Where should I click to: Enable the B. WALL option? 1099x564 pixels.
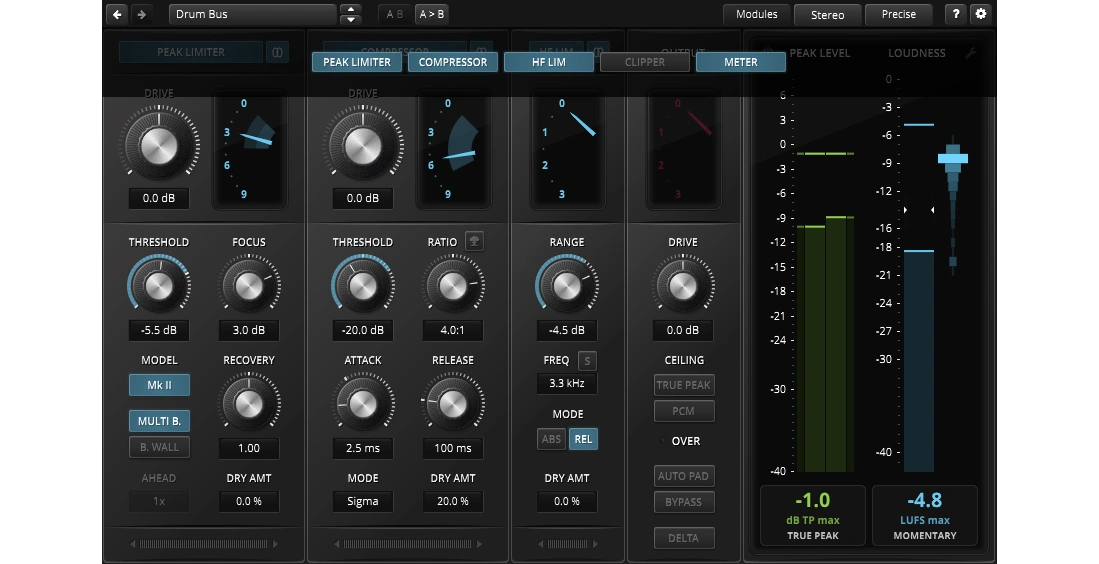(x=159, y=447)
